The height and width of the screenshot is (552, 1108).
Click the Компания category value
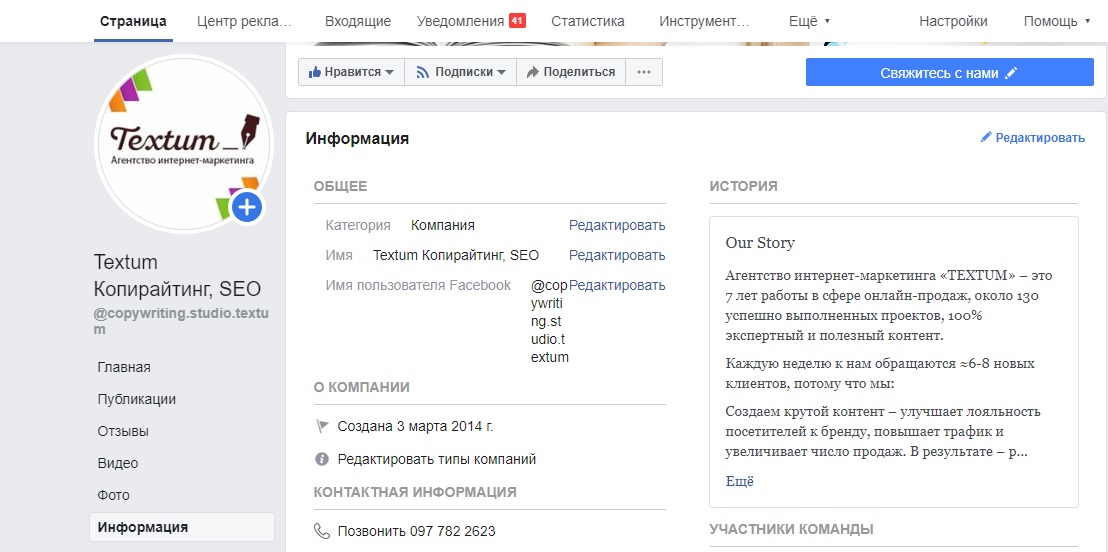pyautogui.click(x=443, y=225)
